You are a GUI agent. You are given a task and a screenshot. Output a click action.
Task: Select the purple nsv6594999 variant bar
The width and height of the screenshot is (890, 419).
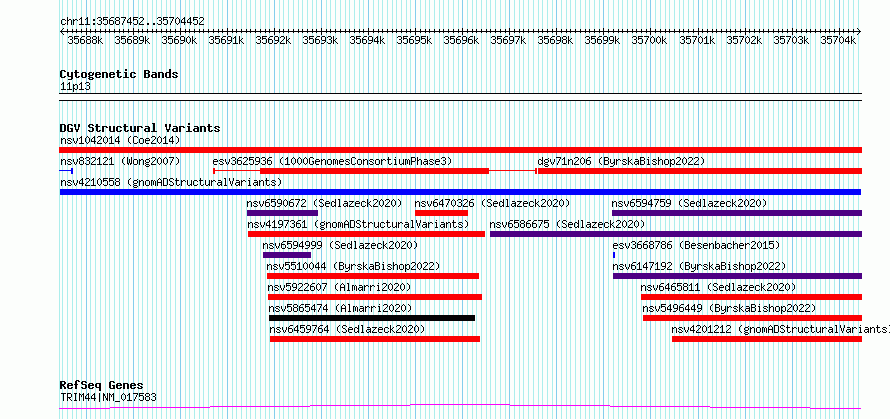coord(287,255)
